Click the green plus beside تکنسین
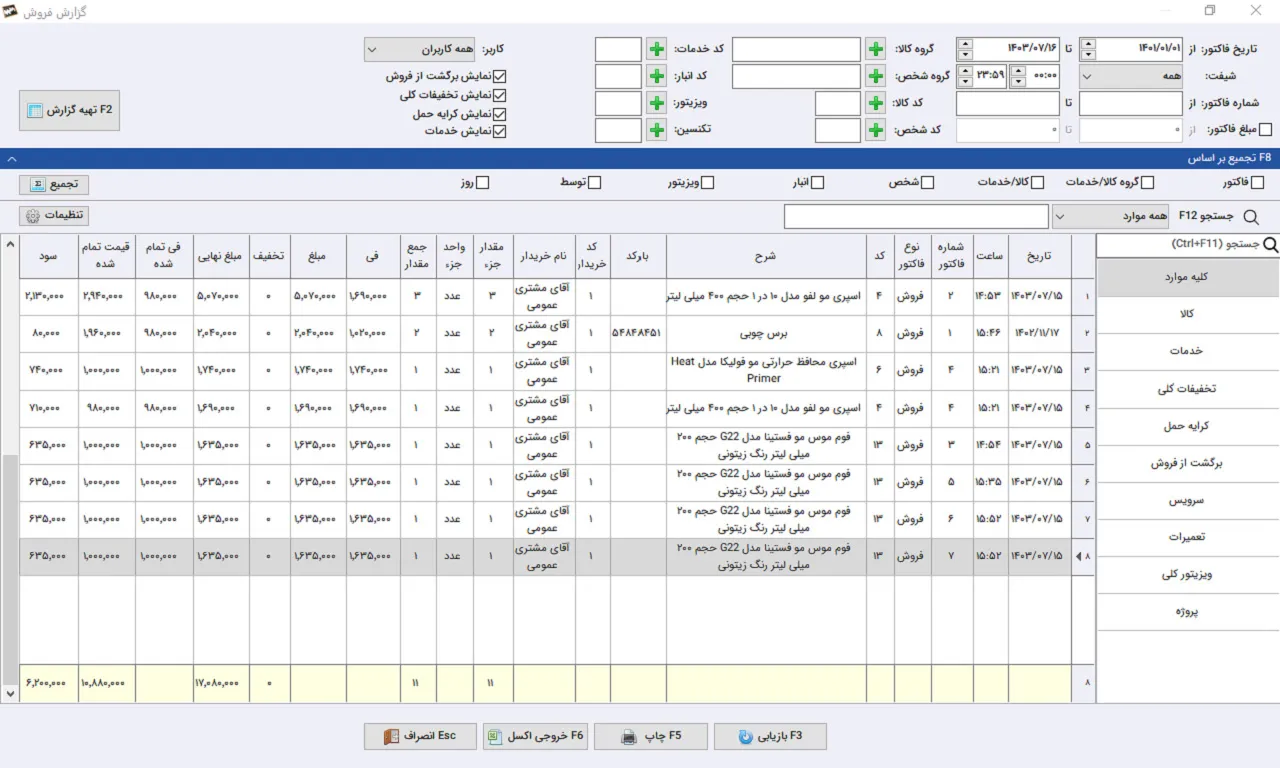This screenshot has width=1280, height=768. [656, 130]
